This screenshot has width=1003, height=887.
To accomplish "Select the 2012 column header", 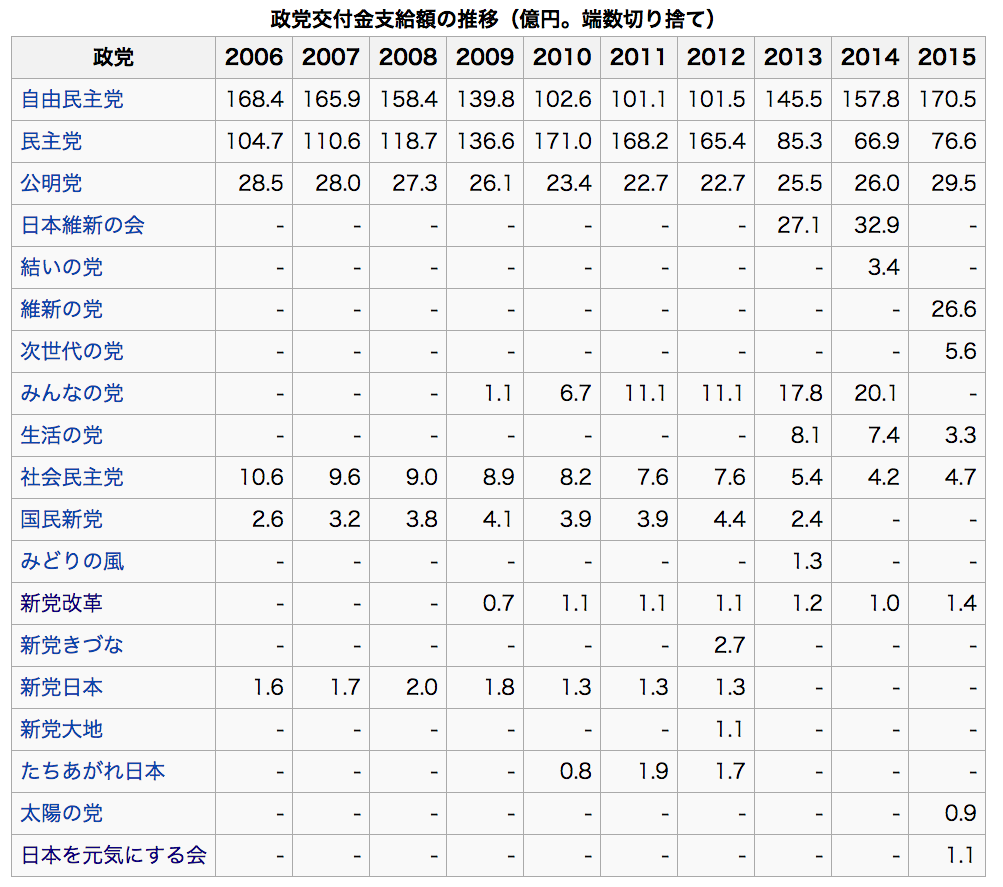I will coord(716,58).
